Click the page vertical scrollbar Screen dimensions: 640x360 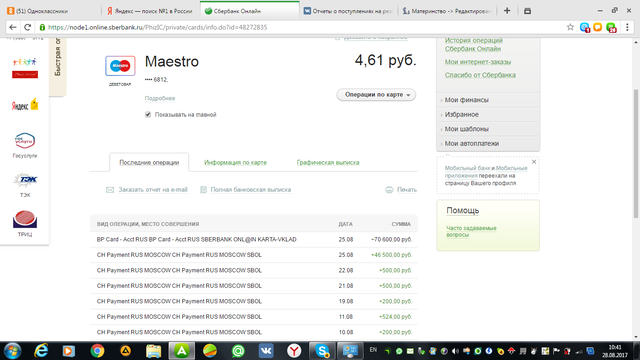(x=636, y=154)
